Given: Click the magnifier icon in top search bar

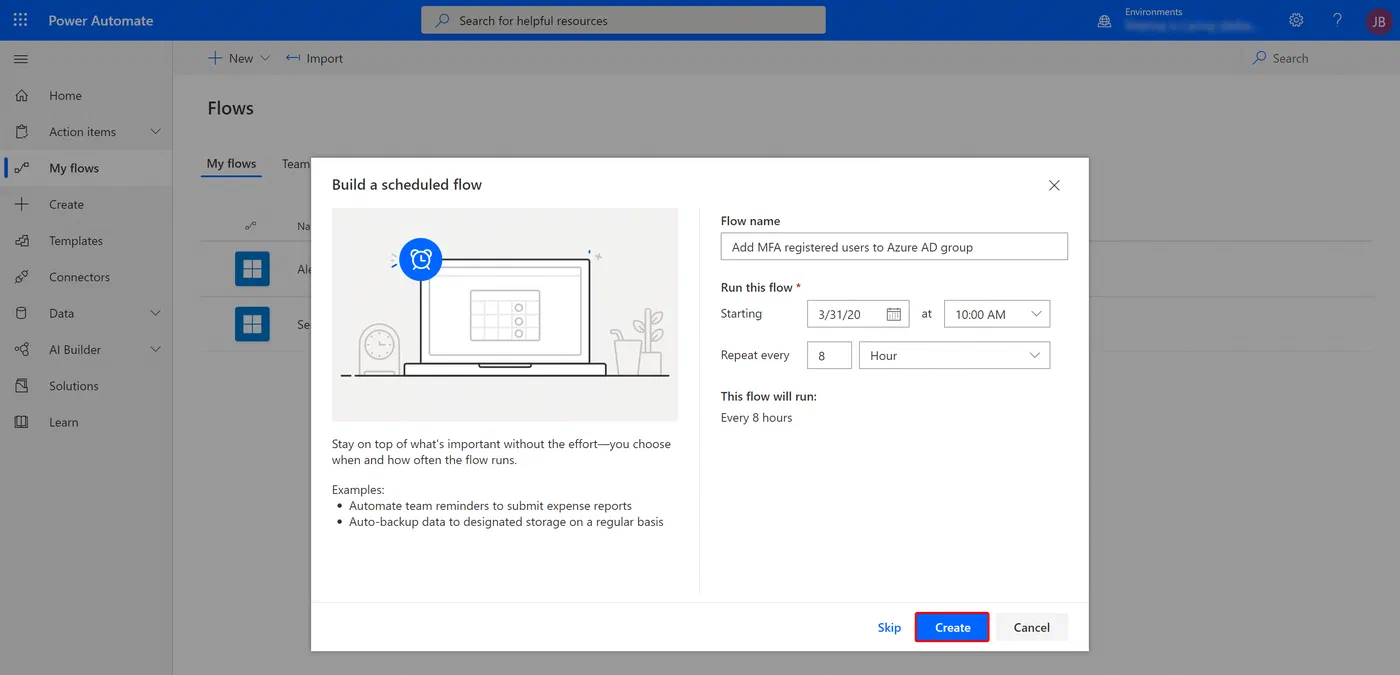Looking at the screenshot, I should point(442,20).
